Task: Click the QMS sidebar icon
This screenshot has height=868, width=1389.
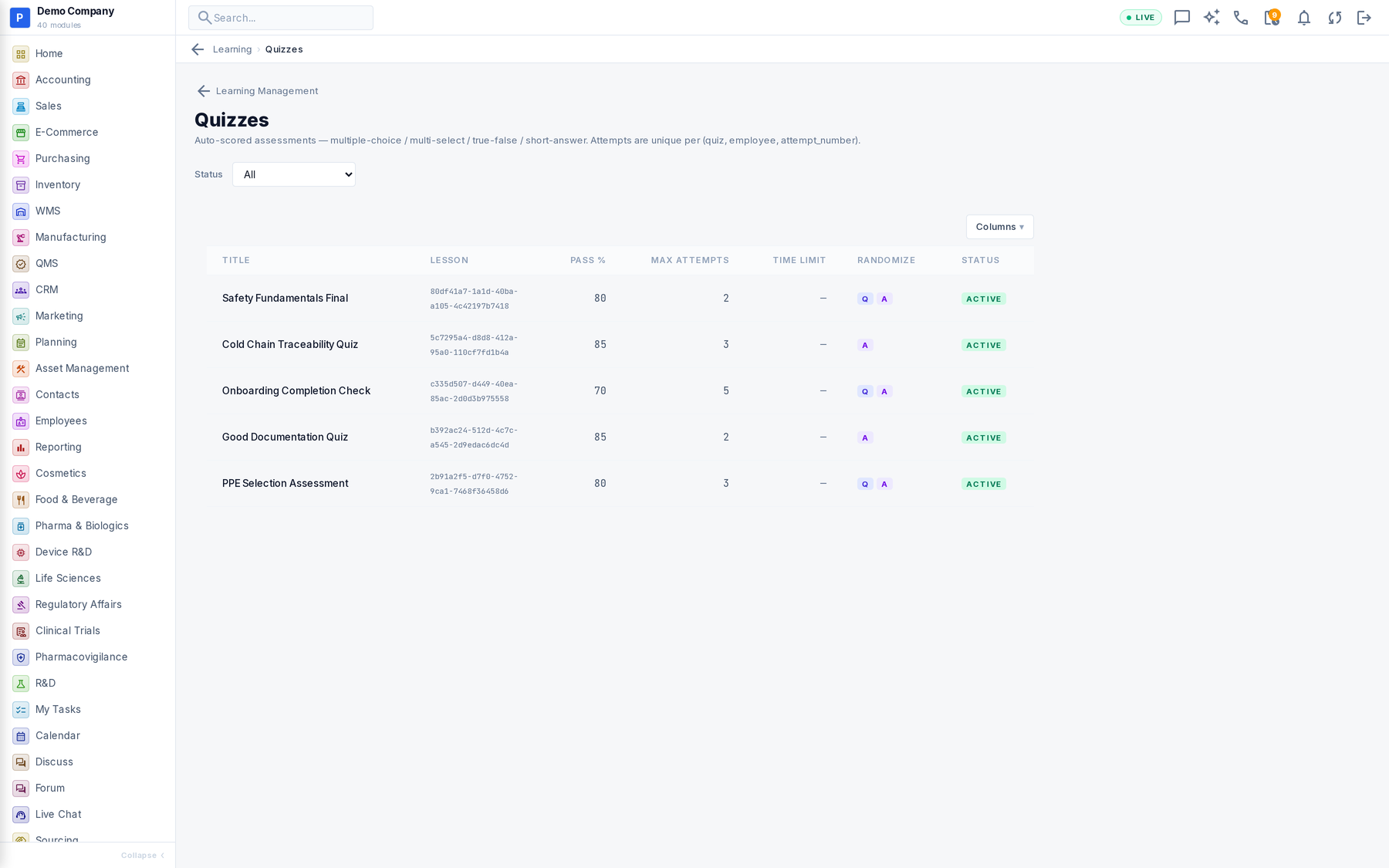Action: click(21, 264)
